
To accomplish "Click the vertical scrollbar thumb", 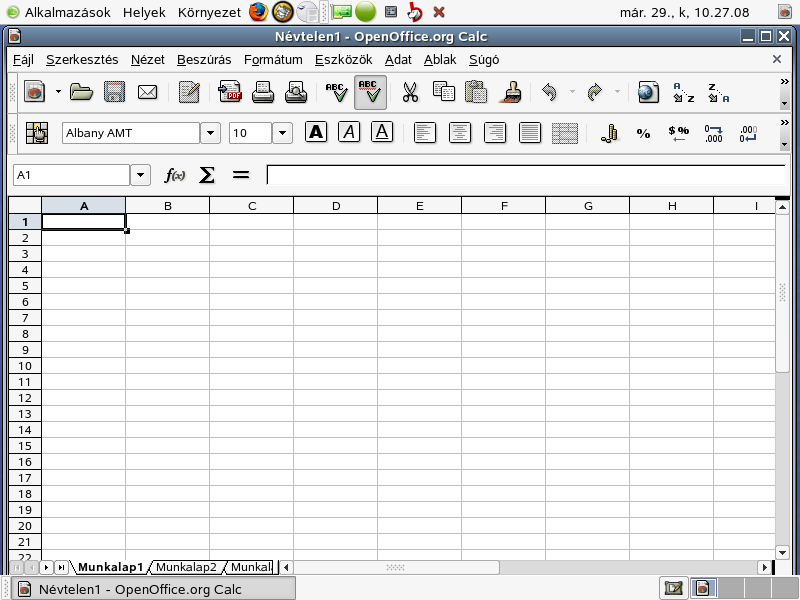I will click(782, 293).
